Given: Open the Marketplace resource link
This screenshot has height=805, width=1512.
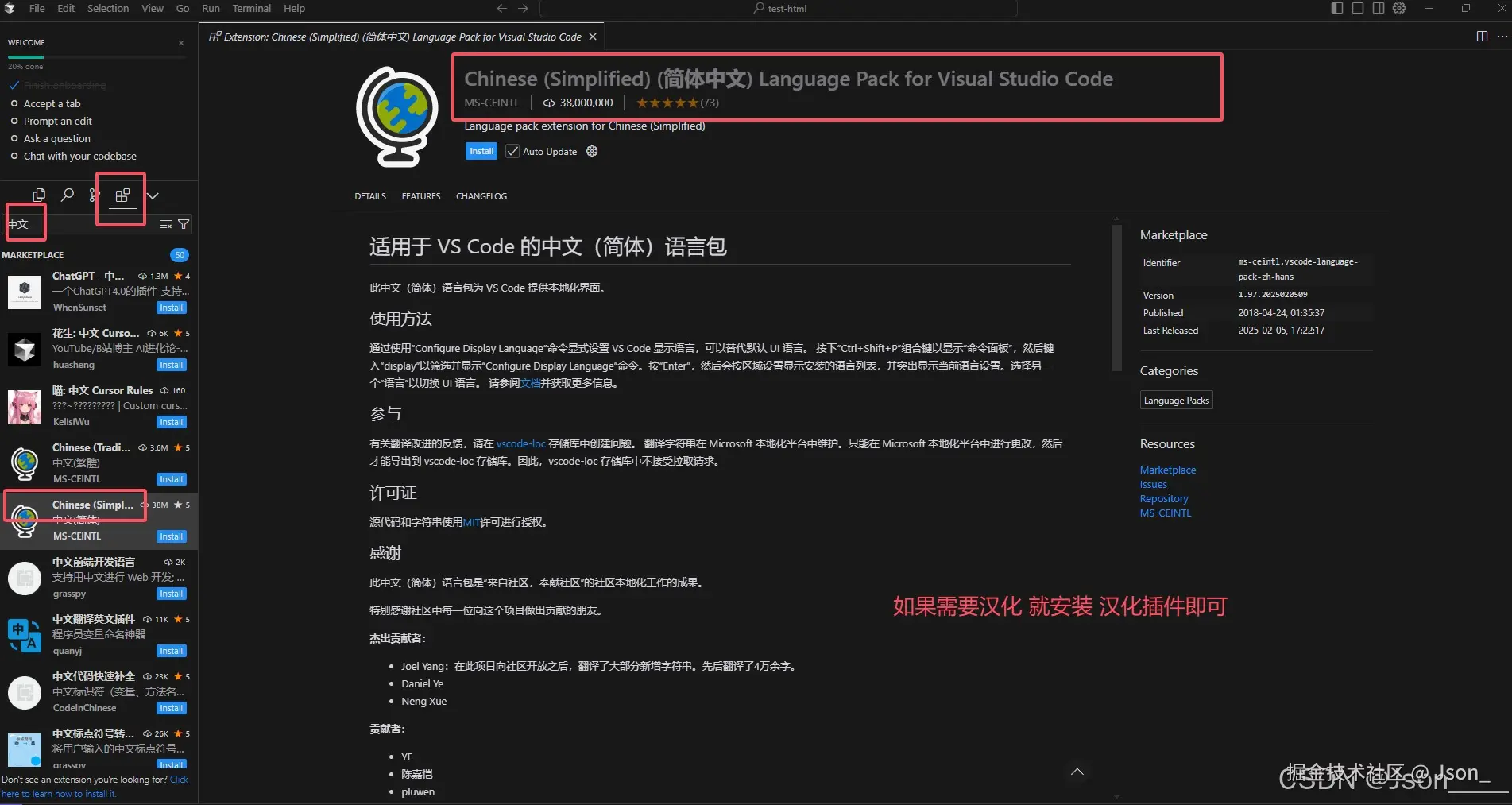Looking at the screenshot, I should 1168,470.
